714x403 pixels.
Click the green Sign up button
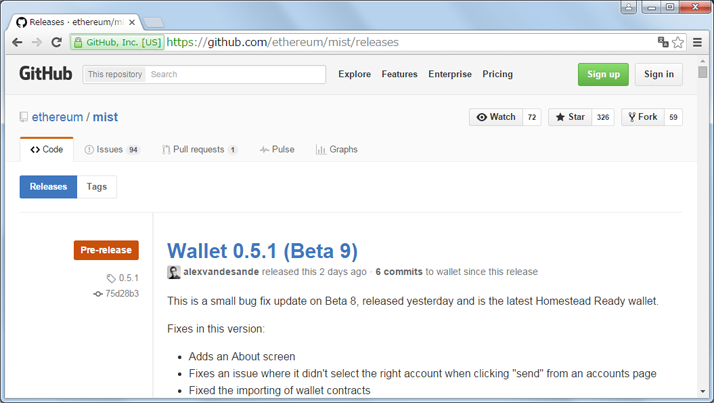point(603,74)
